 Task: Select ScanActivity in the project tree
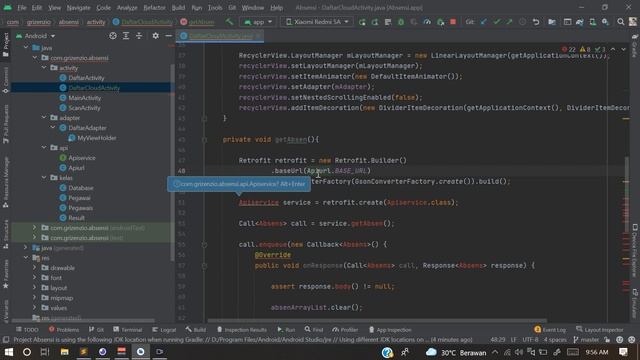(84, 108)
